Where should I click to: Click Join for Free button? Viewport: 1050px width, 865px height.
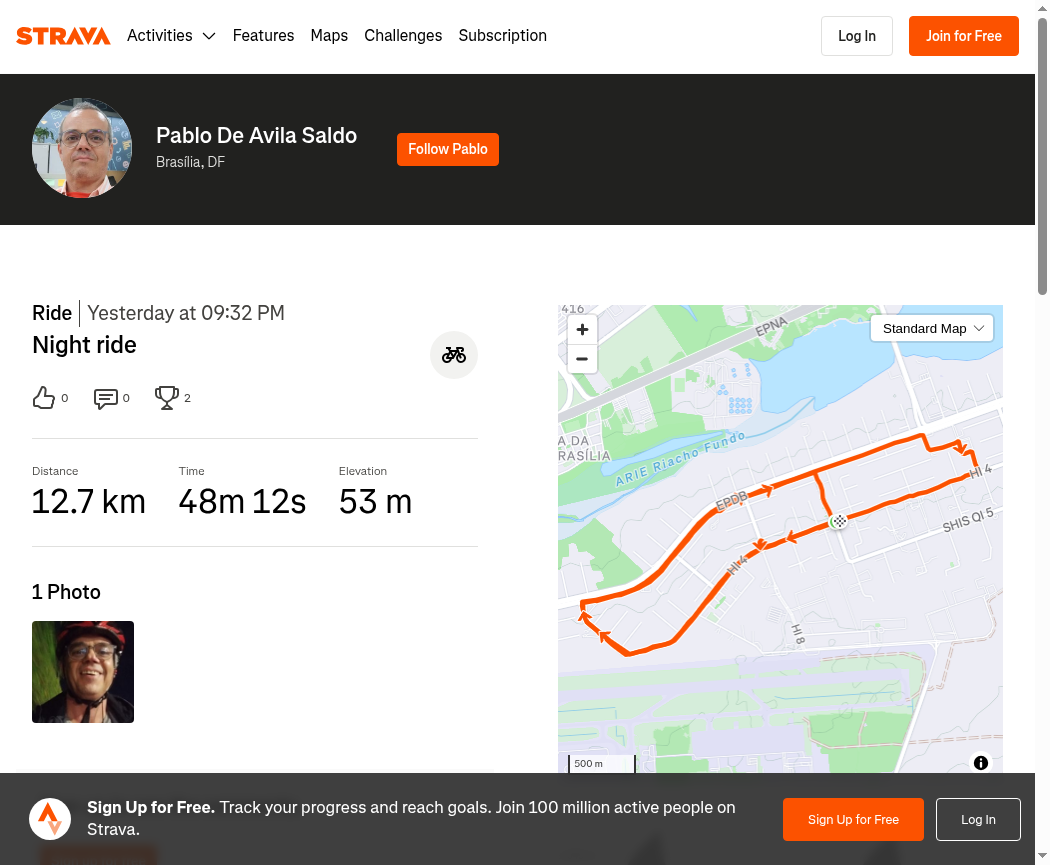[x=964, y=36]
